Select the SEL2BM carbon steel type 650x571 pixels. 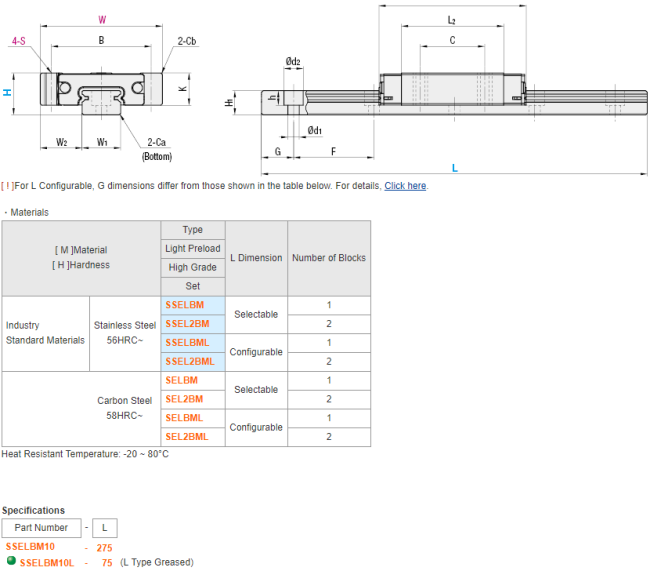tap(186, 399)
